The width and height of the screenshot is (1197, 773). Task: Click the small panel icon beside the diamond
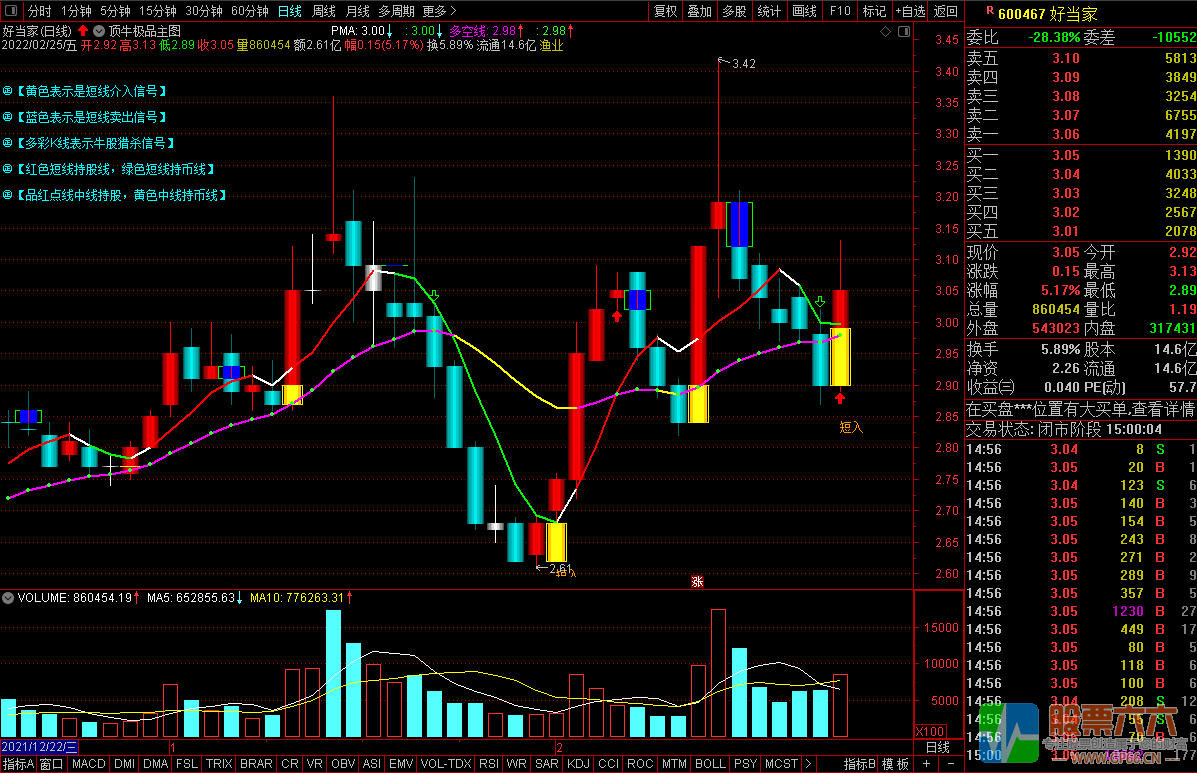pyautogui.click(x=901, y=33)
